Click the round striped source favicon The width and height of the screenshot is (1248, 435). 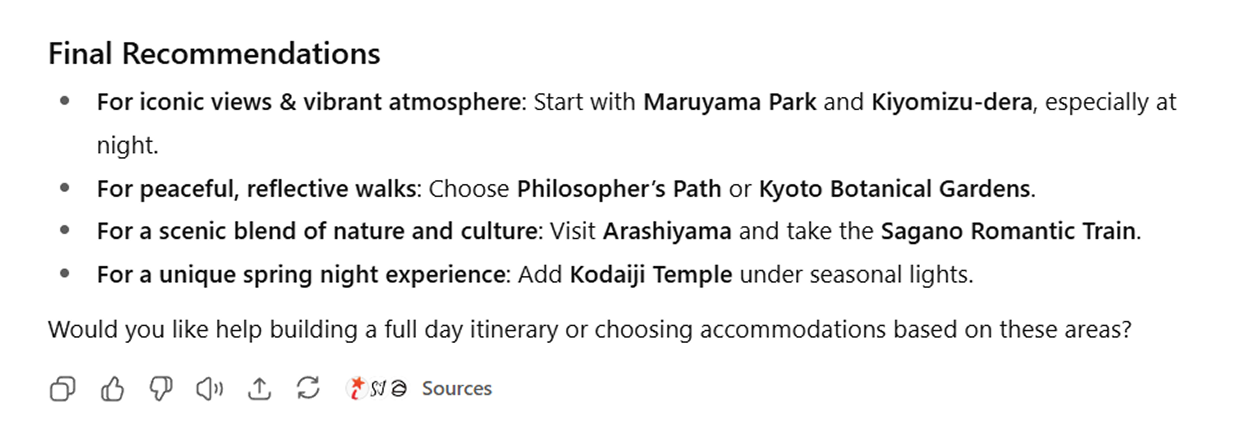397,389
